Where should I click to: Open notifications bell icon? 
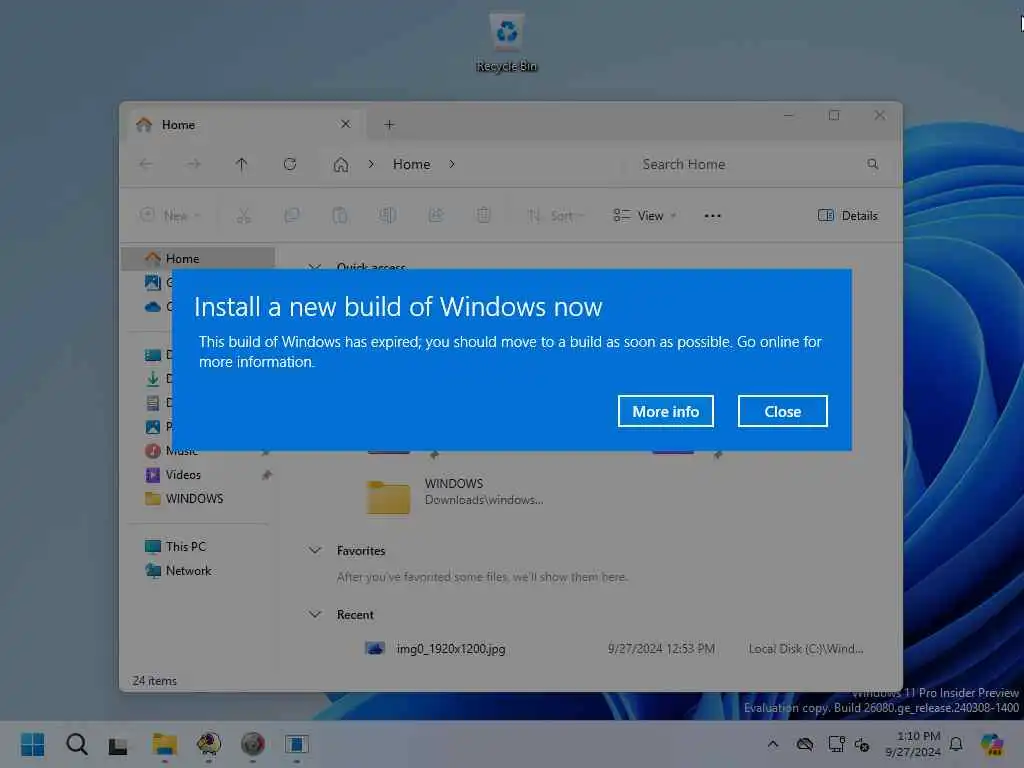point(956,744)
